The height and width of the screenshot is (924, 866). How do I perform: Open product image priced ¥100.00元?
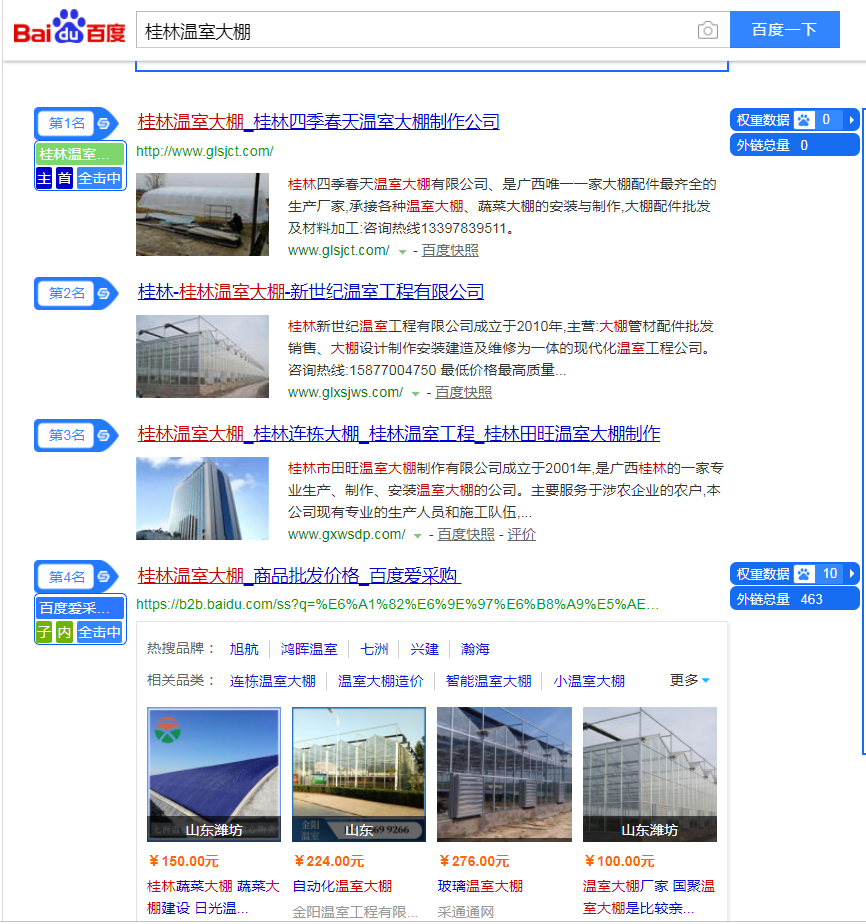click(650, 774)
